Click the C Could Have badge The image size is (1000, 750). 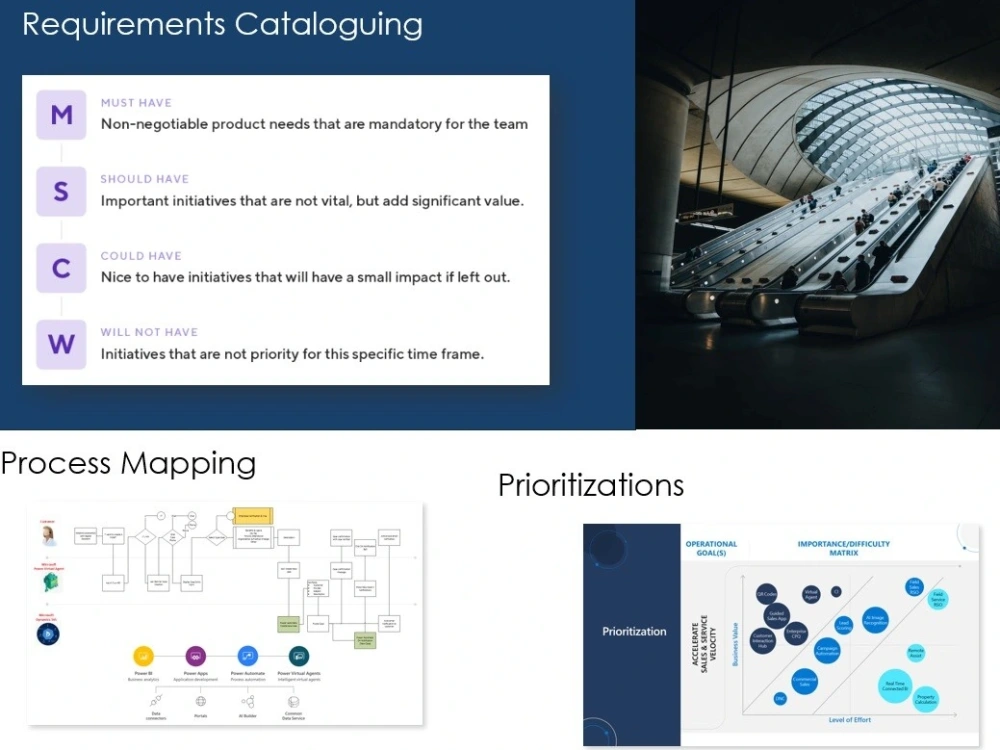tap(60, 268)
